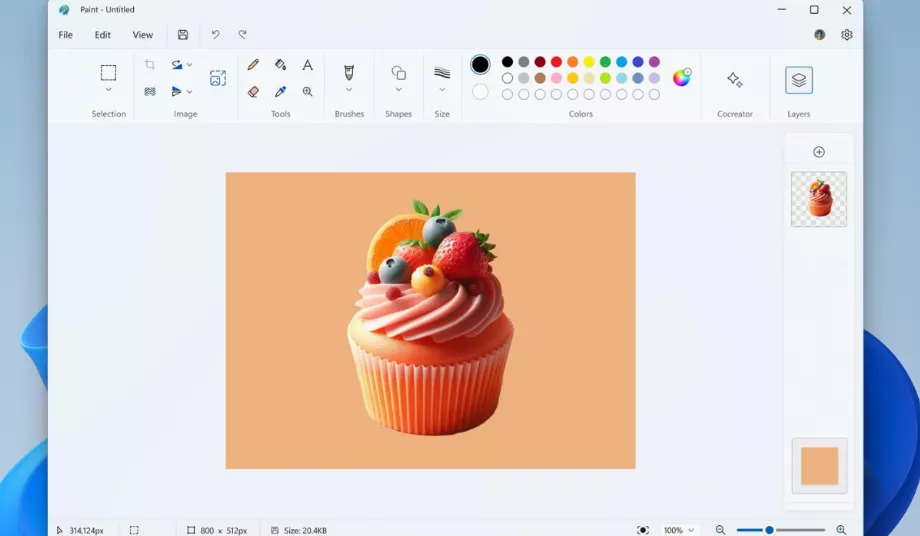Select the orange background layer thumbnail
This screenshot has width=920, height=536.
pyautogui.click(x=820, y=466)
